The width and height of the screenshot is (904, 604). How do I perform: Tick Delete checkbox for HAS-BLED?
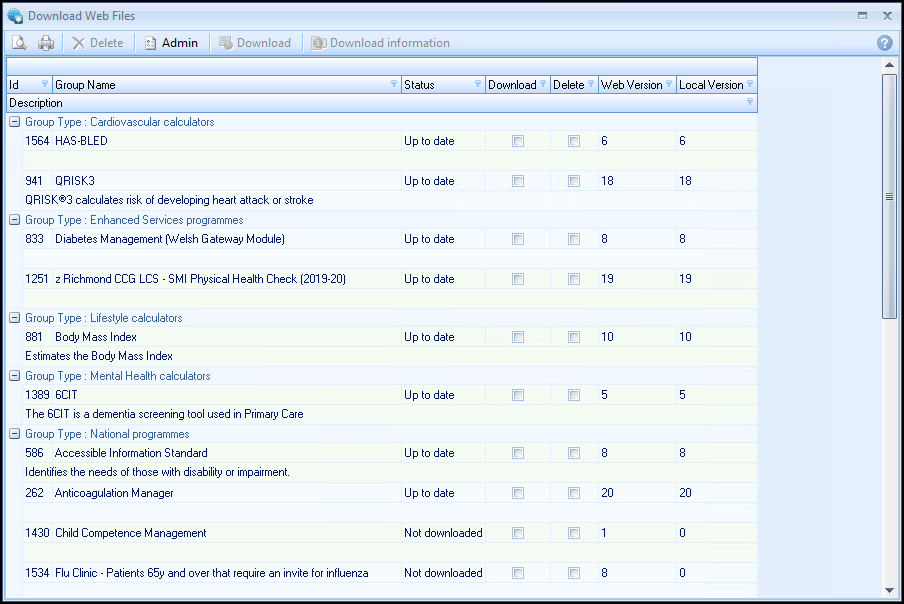pyautogui.click(x=574, y=141)
